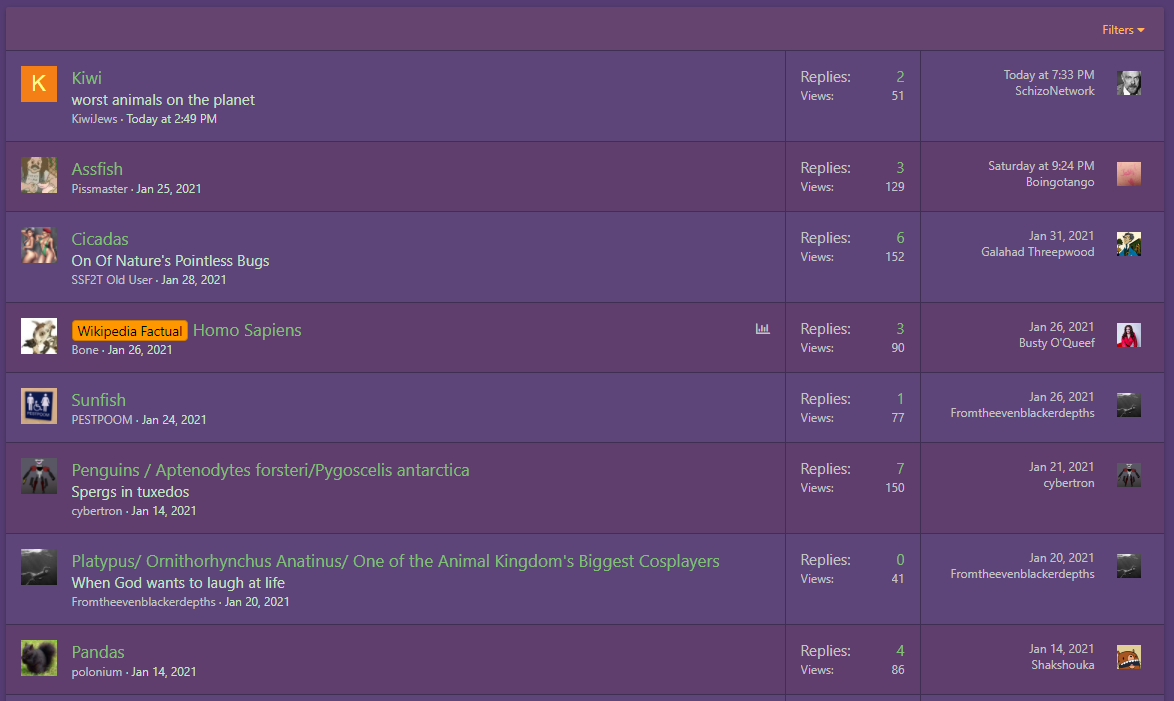Viewport: 1174px width, 701px height.
Task: Click the Shakshouka last poster name
Action: coord(1062,665)
